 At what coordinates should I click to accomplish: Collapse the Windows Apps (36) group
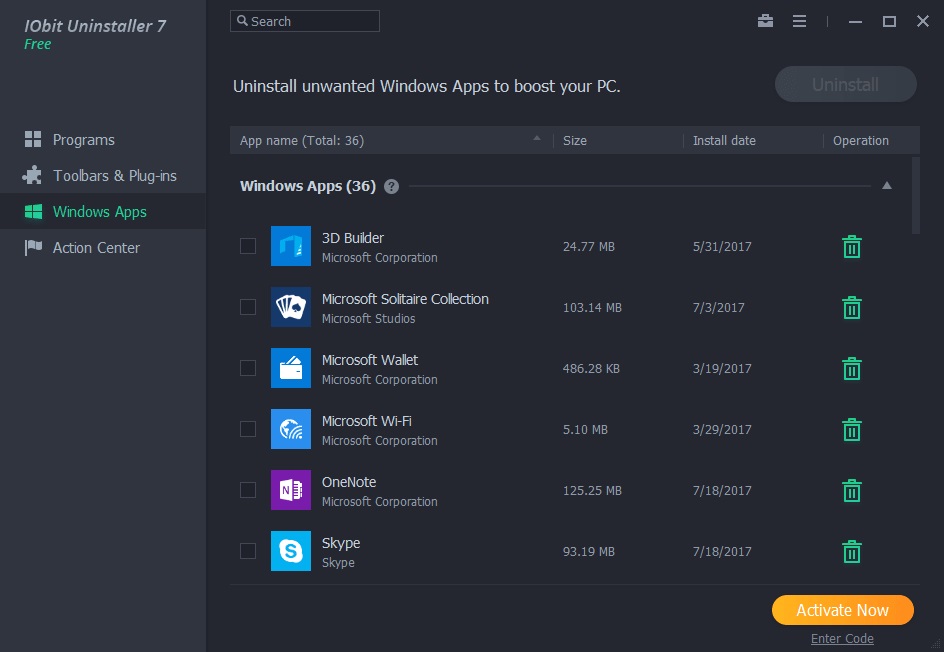tap(887, 185)
